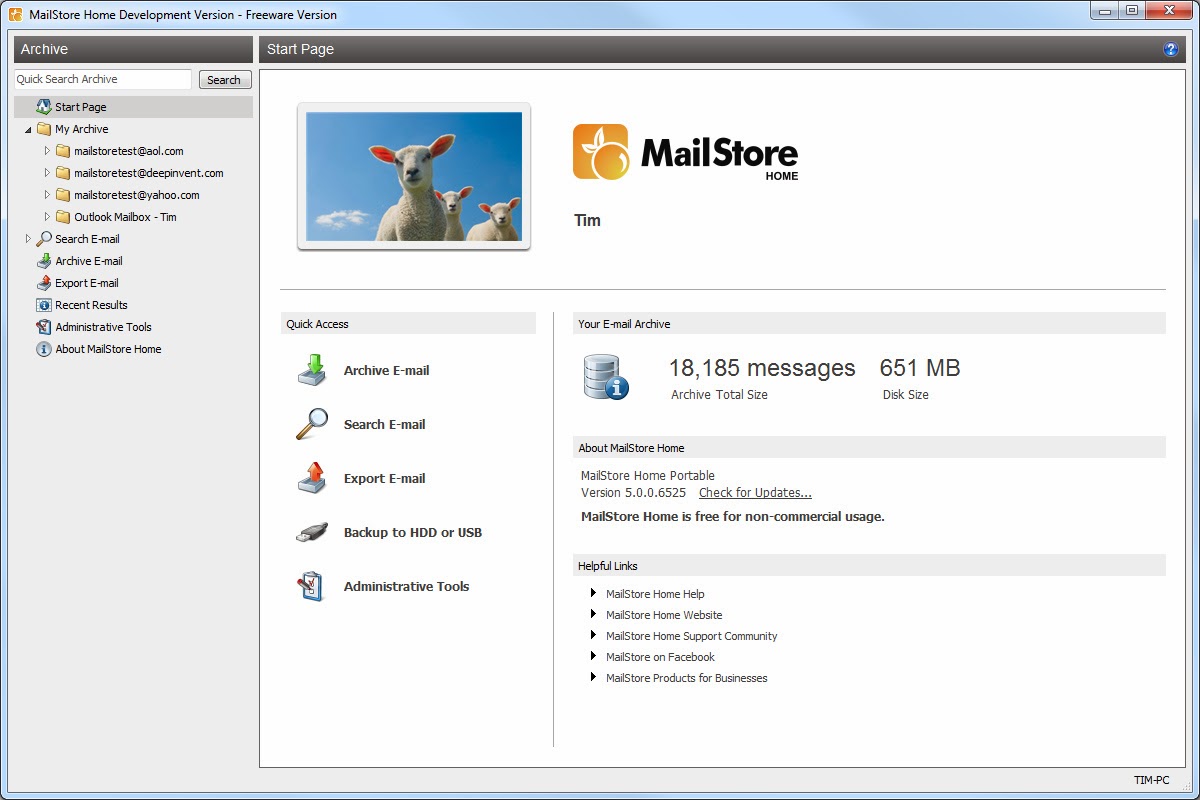Click the archive database info icon
Screen dimensions: 1200x800
[606, 378]
